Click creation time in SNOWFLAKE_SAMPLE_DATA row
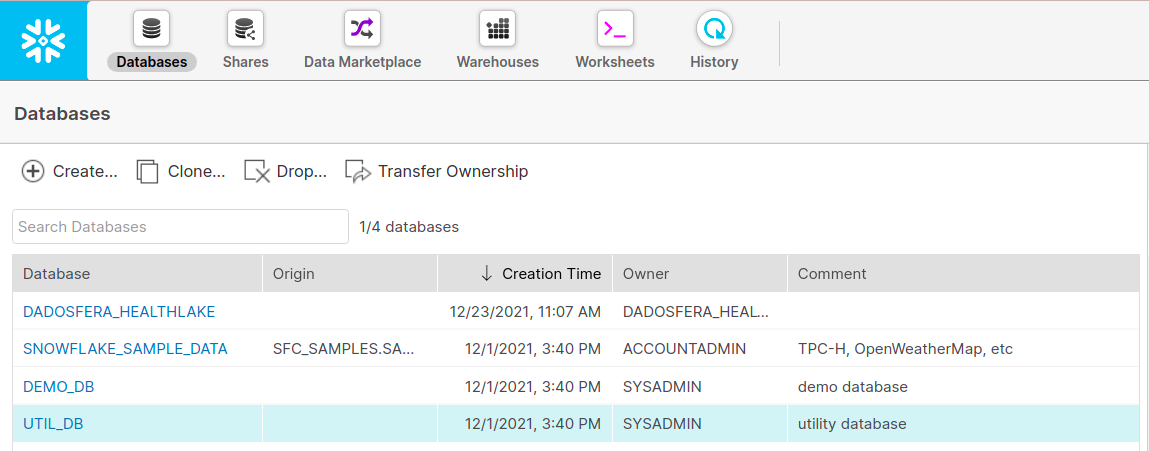 [x=533, y=349]
